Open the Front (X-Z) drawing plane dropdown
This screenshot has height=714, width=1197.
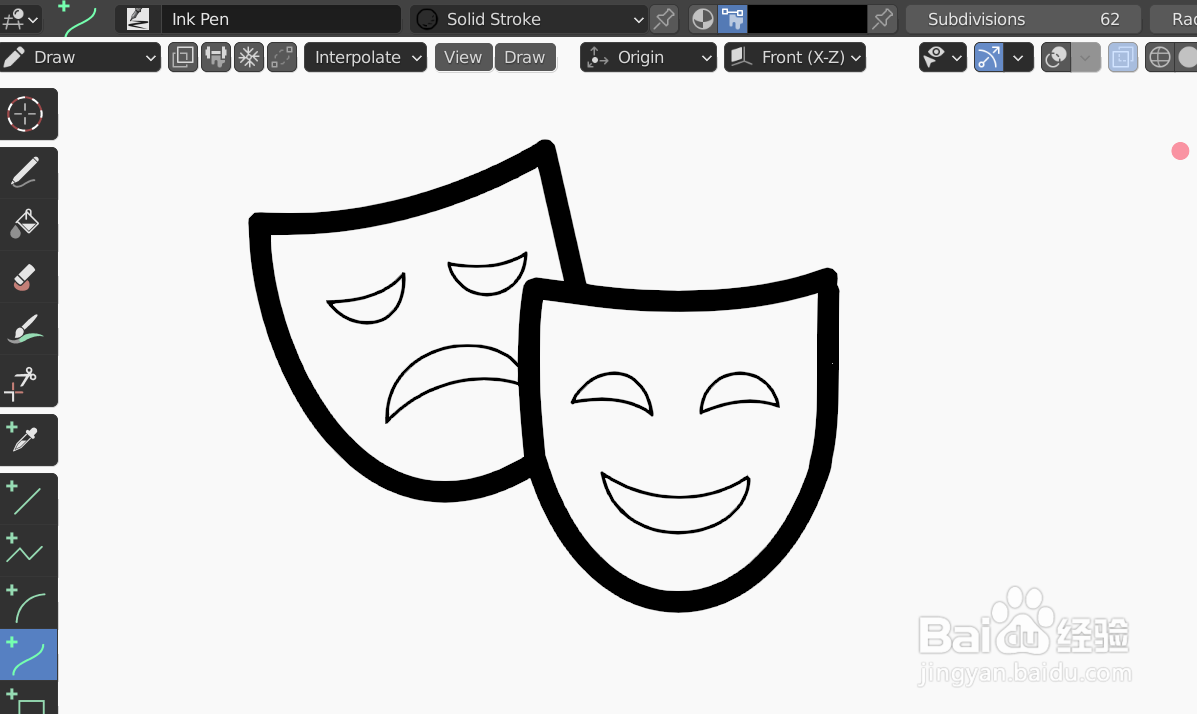pos(795,57)
